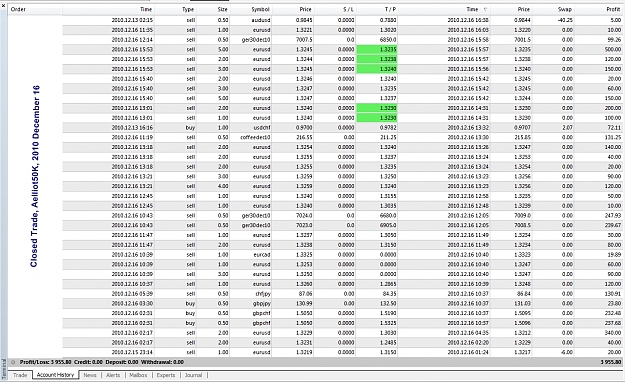Click the profit value 239.67
625x383 pixels.
(x=613, y=225)
